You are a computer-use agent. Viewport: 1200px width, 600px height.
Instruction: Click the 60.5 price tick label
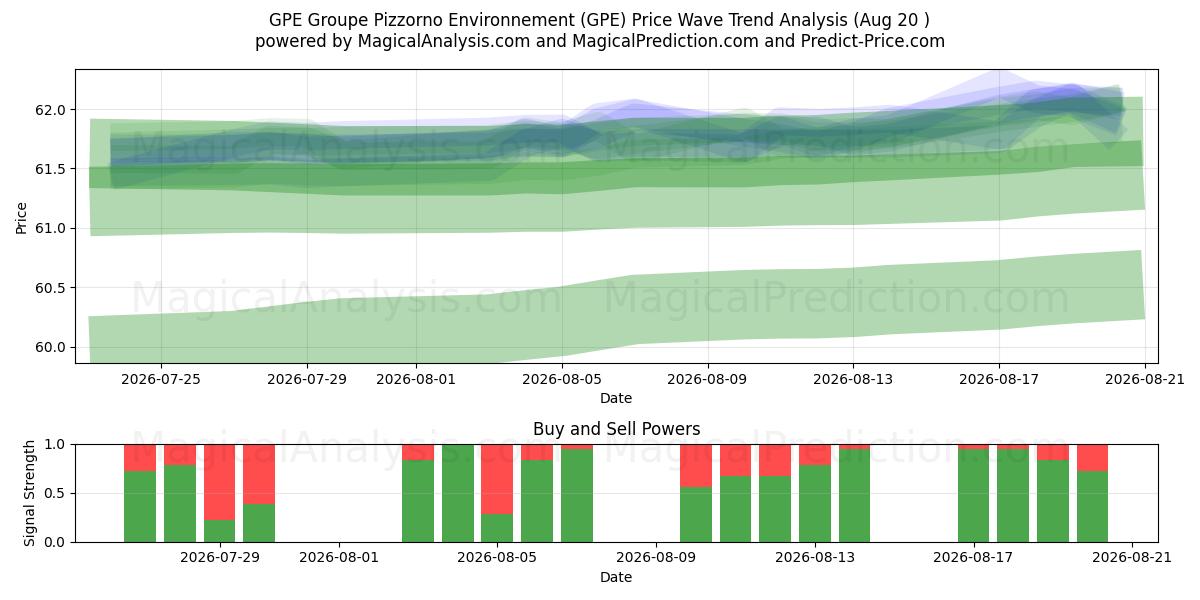pyautogui.click(x=52, y=288)
